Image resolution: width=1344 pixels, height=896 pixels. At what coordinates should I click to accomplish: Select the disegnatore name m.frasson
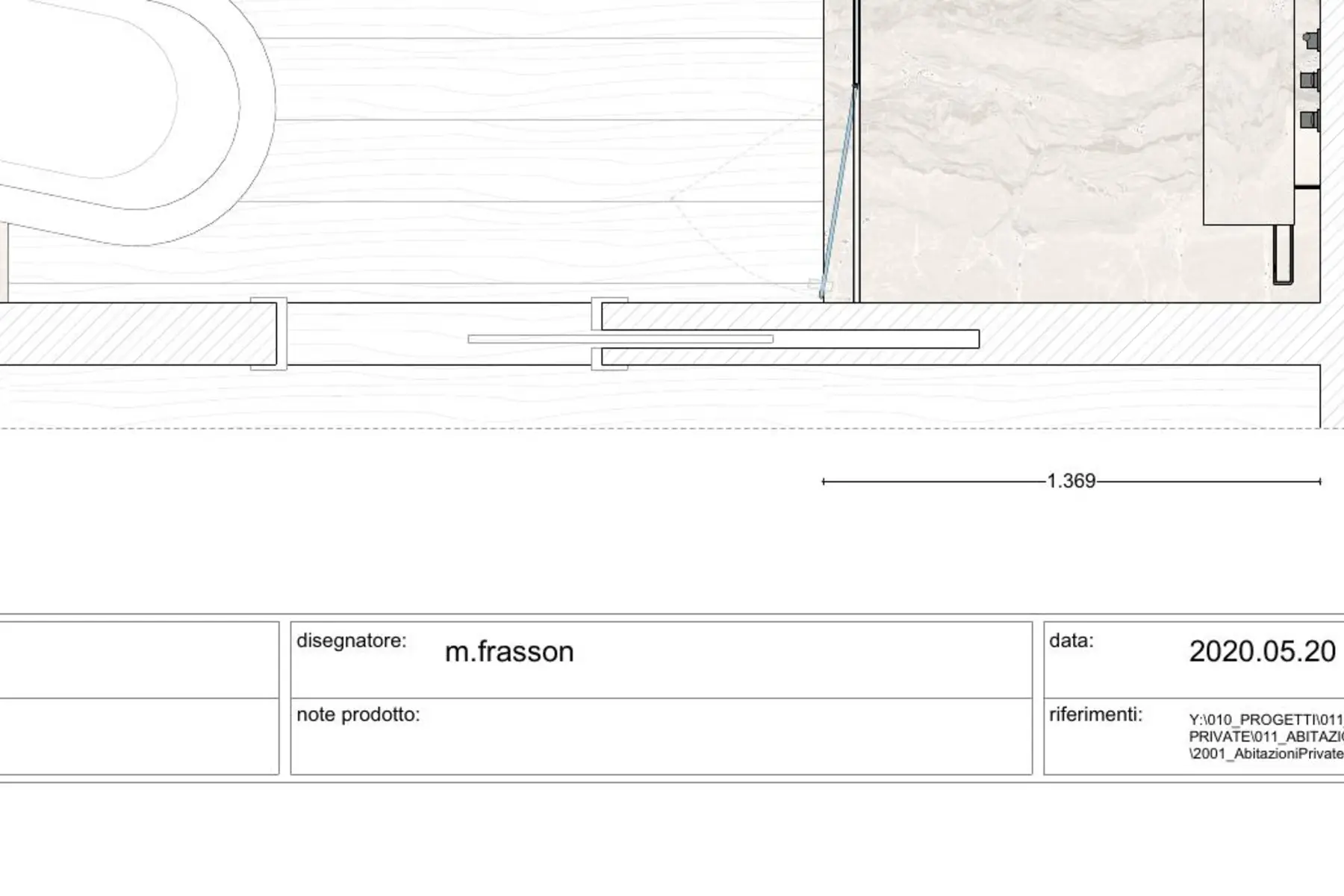pos(509,652)
